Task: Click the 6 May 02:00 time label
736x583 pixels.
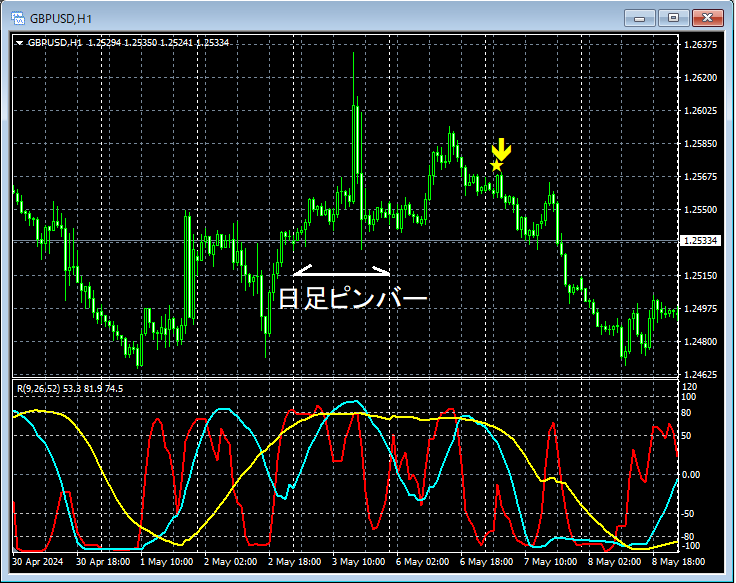Action: coord(422,562)
